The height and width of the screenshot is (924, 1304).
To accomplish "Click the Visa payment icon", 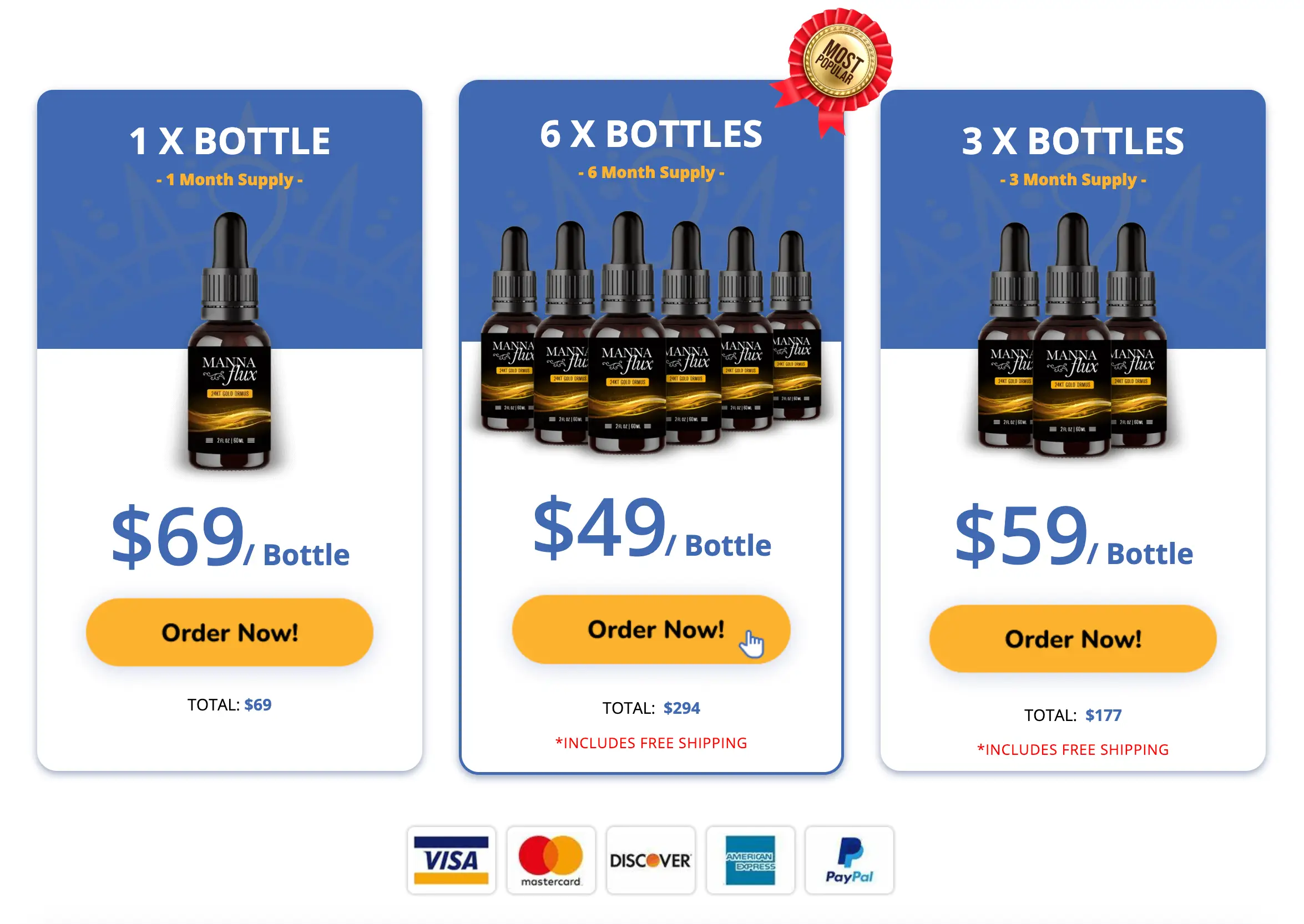I will pyautogui.click(x=451, y=860).
